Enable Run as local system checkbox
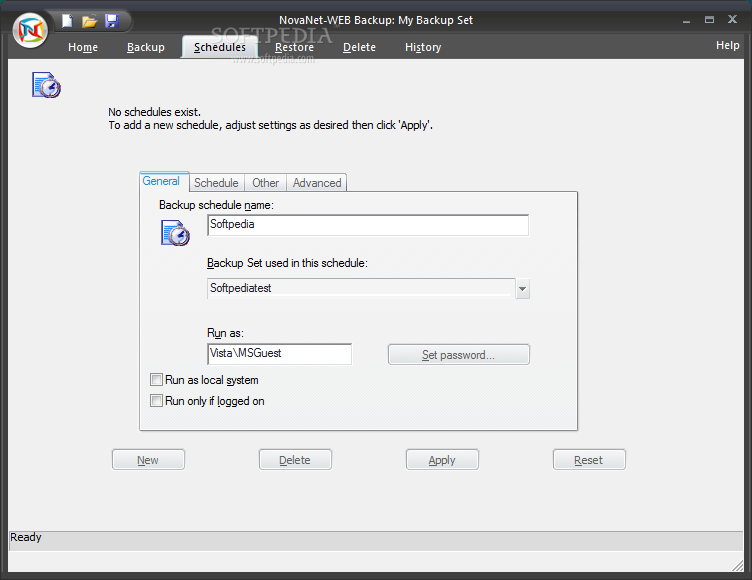This screenshot has width=752, height=580. click(156, 380)
